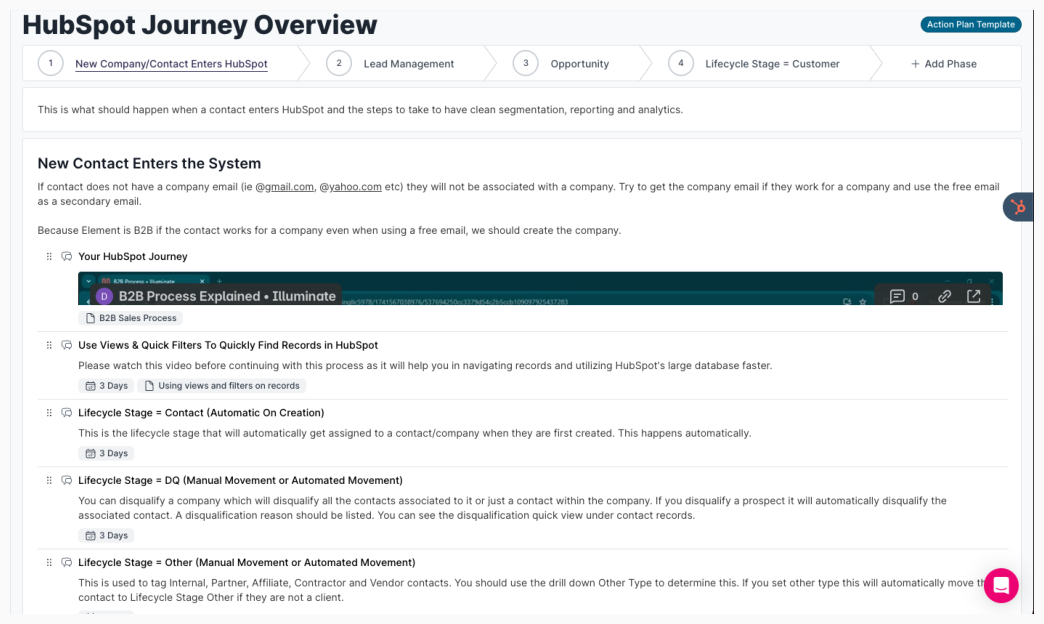Click HubSpot Journey Overview title

click(x=200, y=25)
